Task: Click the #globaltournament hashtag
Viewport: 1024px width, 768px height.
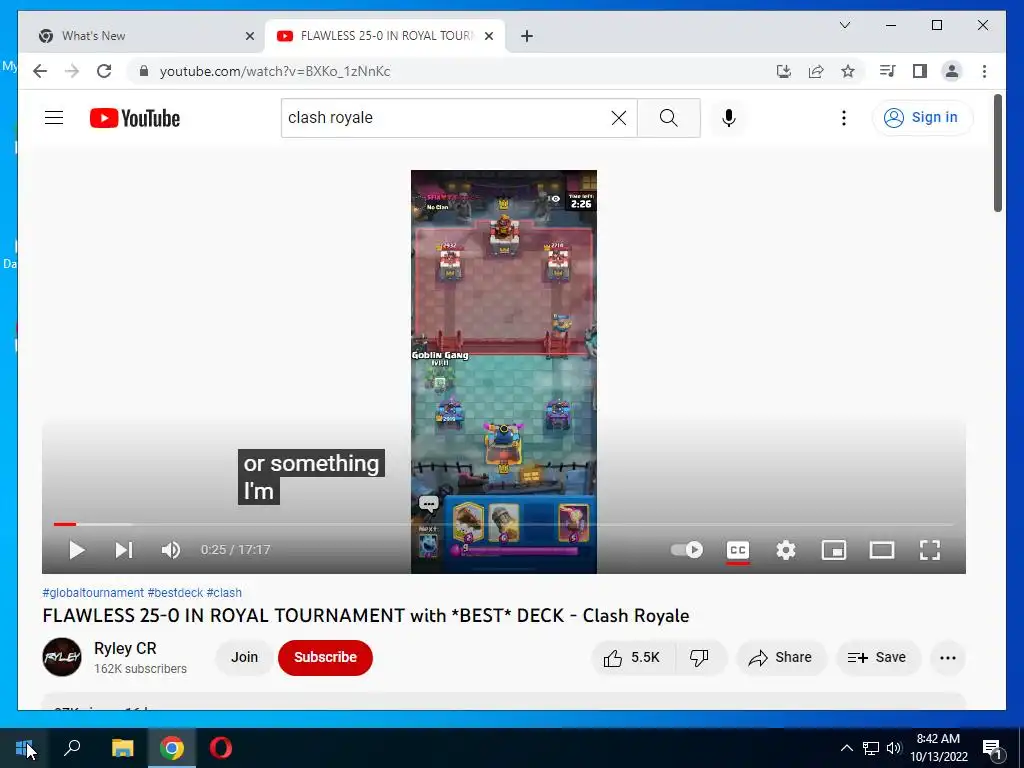Action: (93, 592)
